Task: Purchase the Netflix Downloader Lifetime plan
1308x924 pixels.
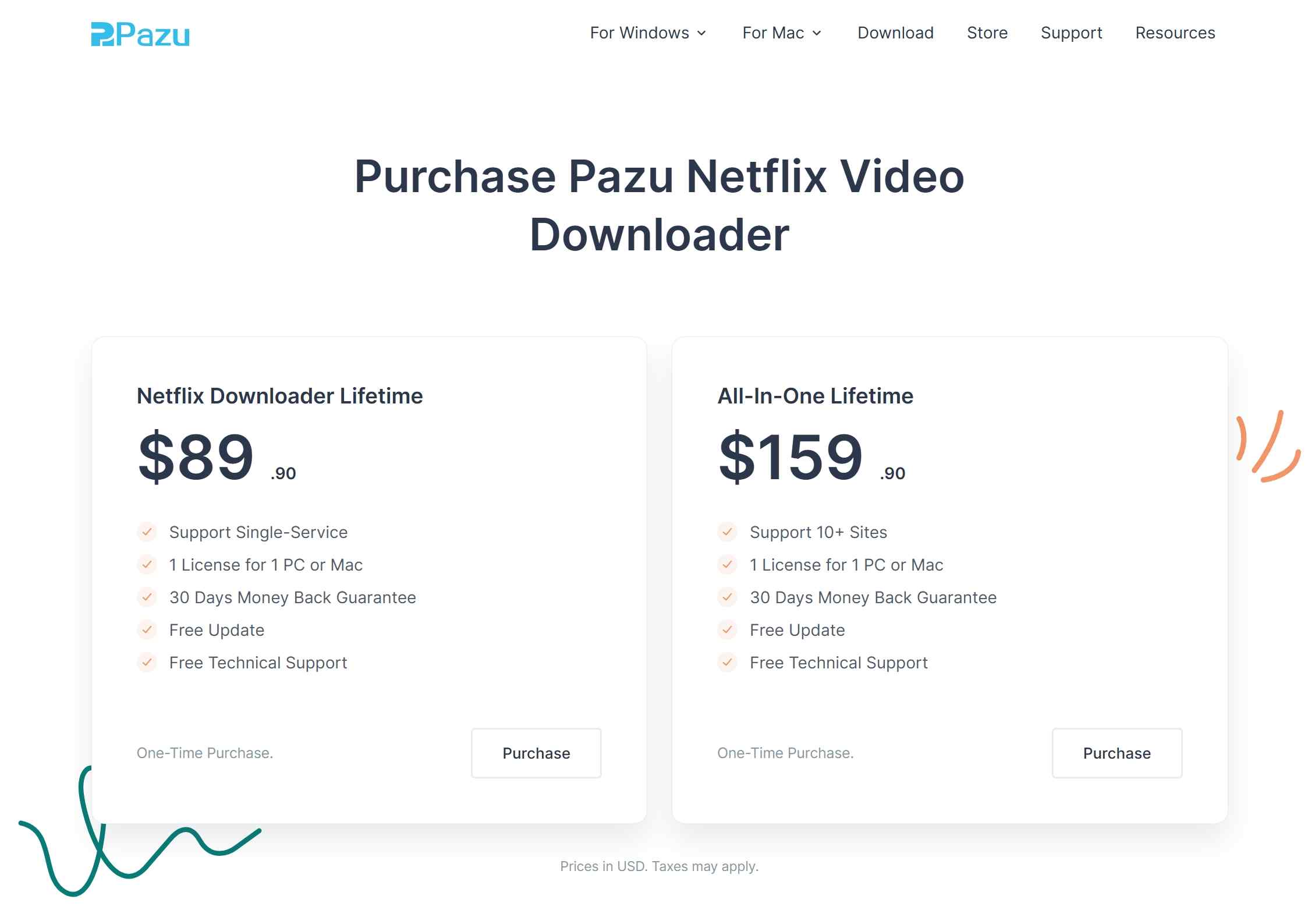Action: click(536, 753)
